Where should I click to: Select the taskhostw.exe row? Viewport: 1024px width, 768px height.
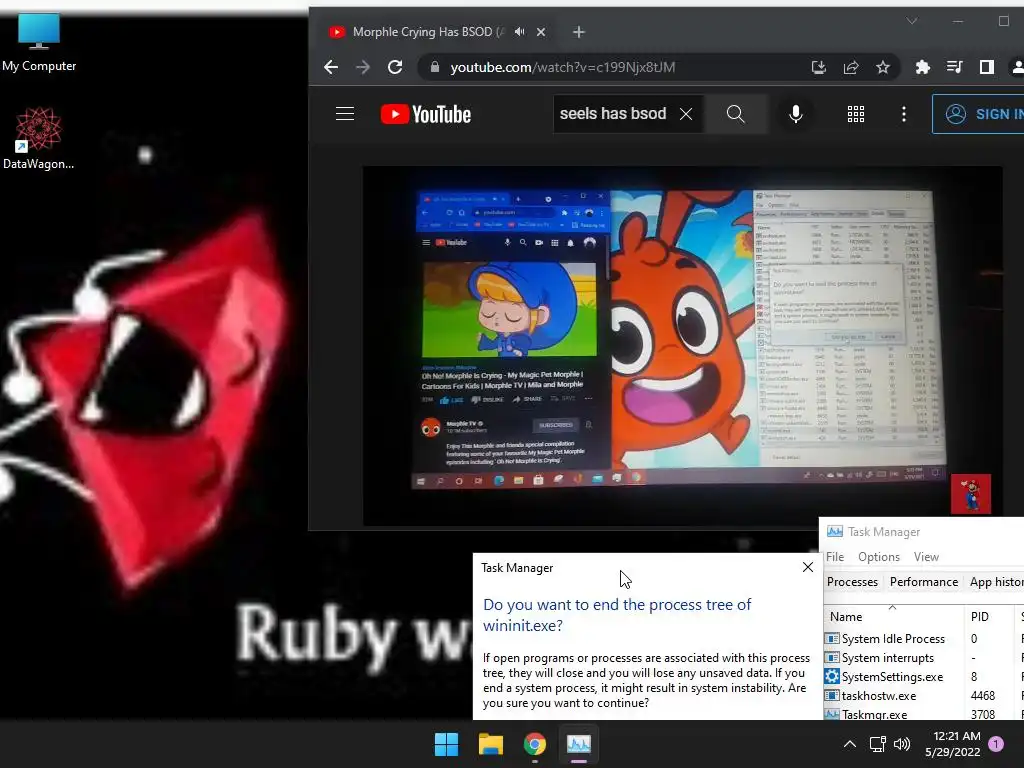923,696
